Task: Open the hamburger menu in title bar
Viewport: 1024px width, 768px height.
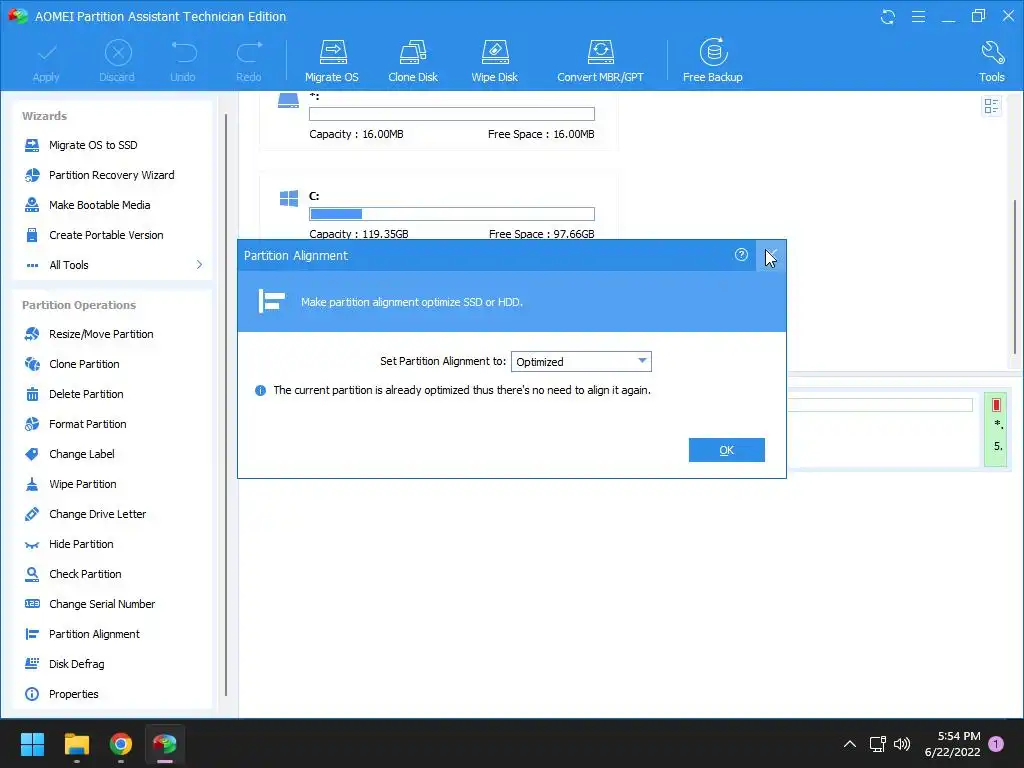Action: tap(918, 16)
